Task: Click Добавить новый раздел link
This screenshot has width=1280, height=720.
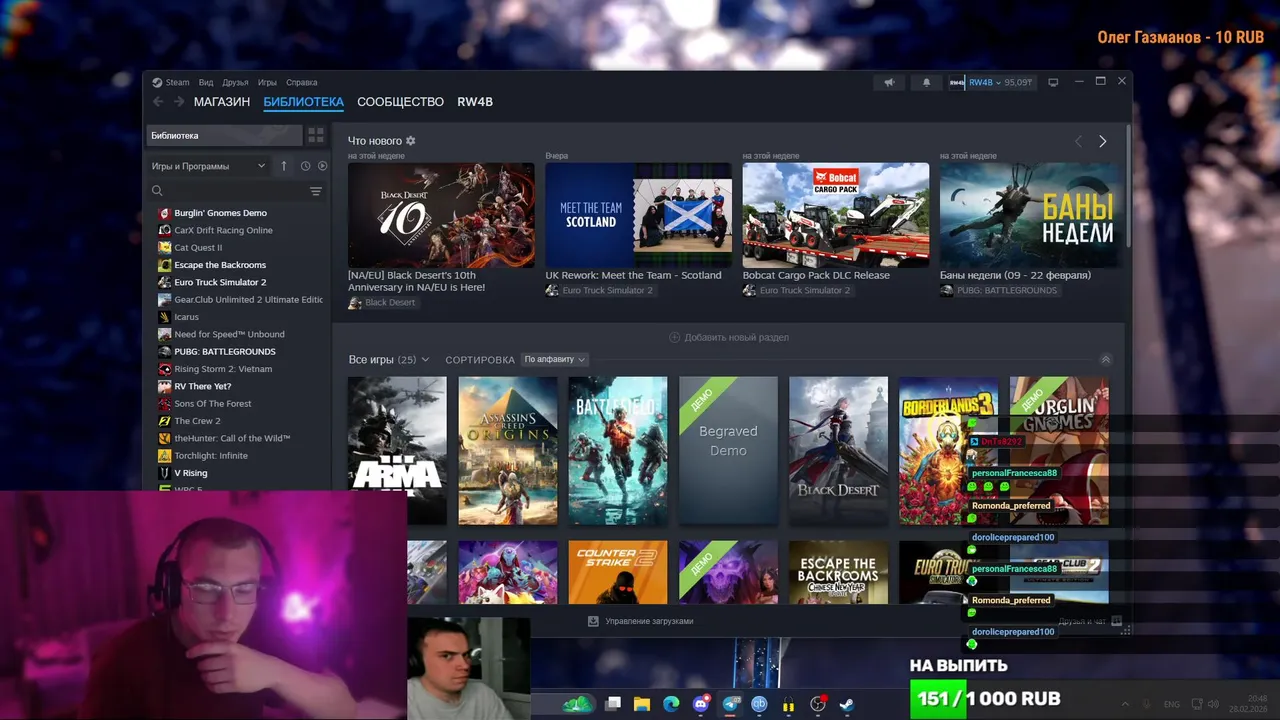Action: (x=736, y=337)
